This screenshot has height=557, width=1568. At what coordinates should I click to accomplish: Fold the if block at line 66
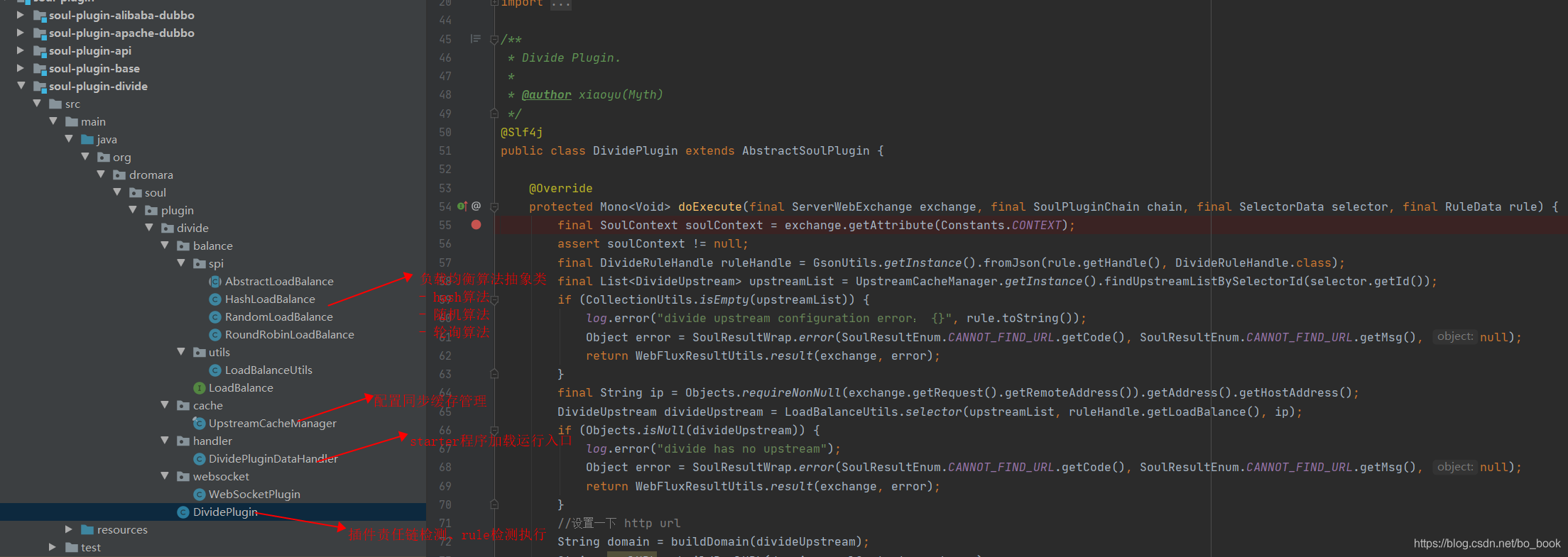(x=494, y=430)
